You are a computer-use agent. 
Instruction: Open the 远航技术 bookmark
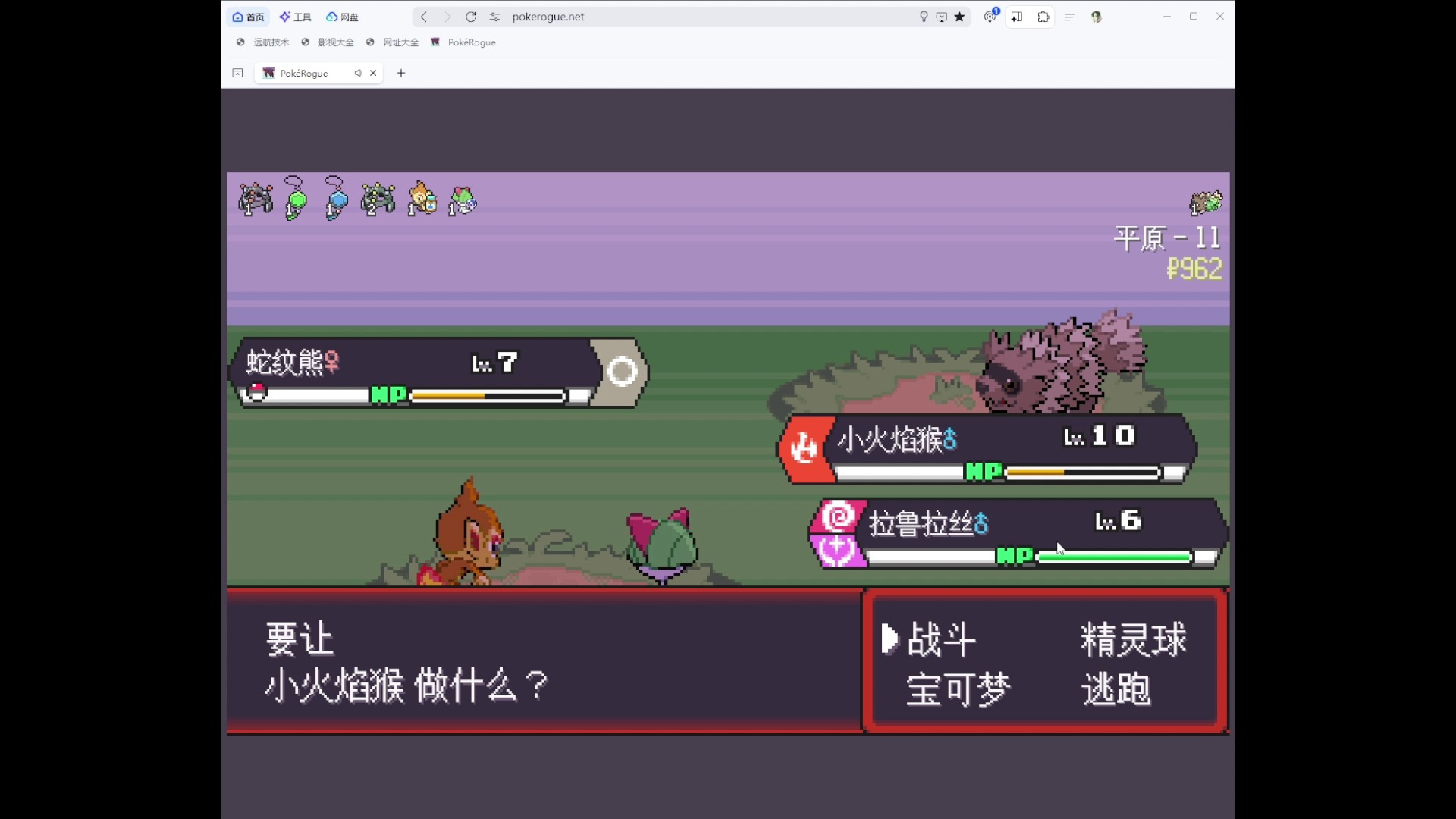tap(262, 42)
